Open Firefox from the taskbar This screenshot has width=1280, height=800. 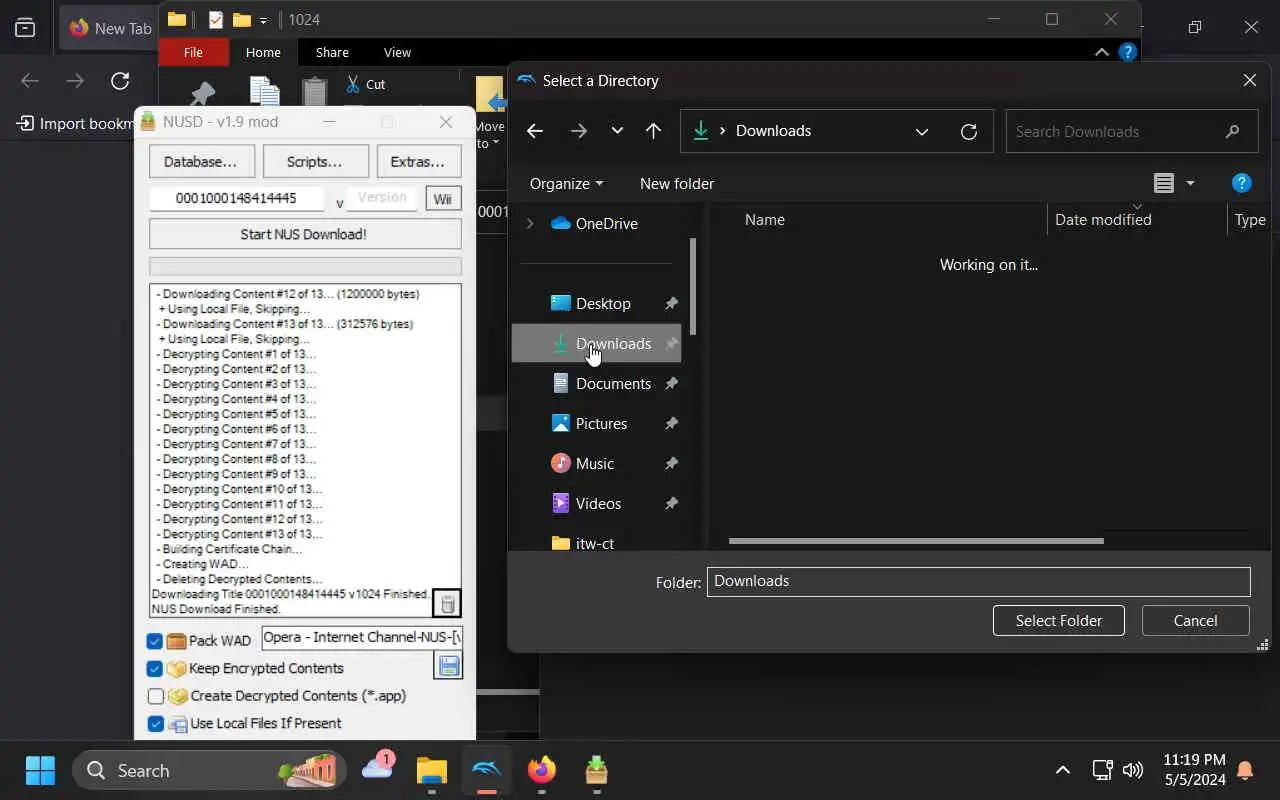[541, 770]
